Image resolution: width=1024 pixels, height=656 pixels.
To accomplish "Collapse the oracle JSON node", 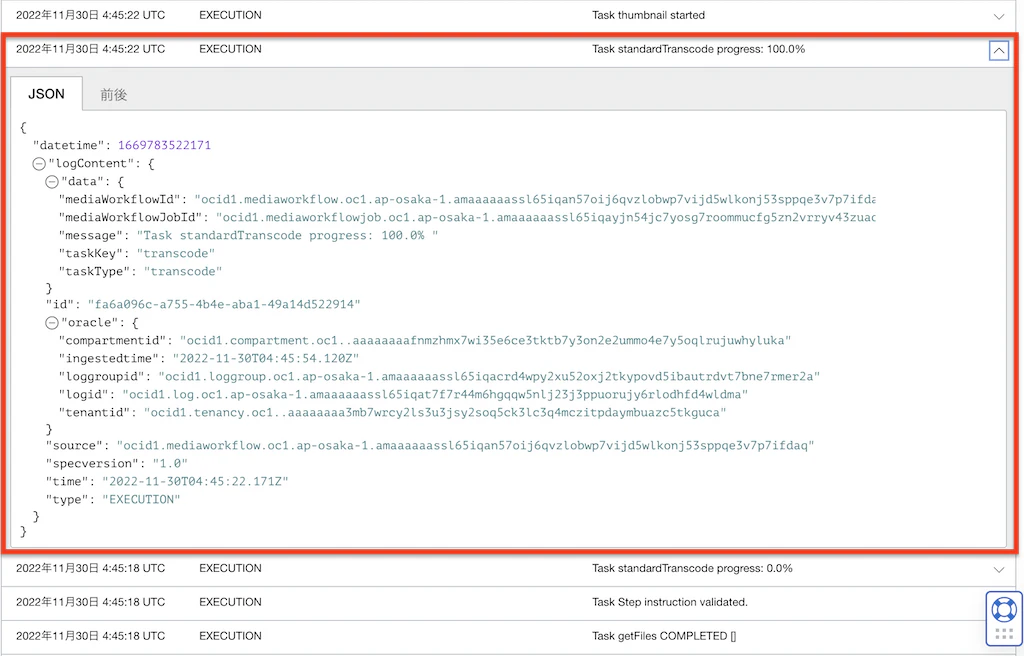I will click(x=52, y=323).
